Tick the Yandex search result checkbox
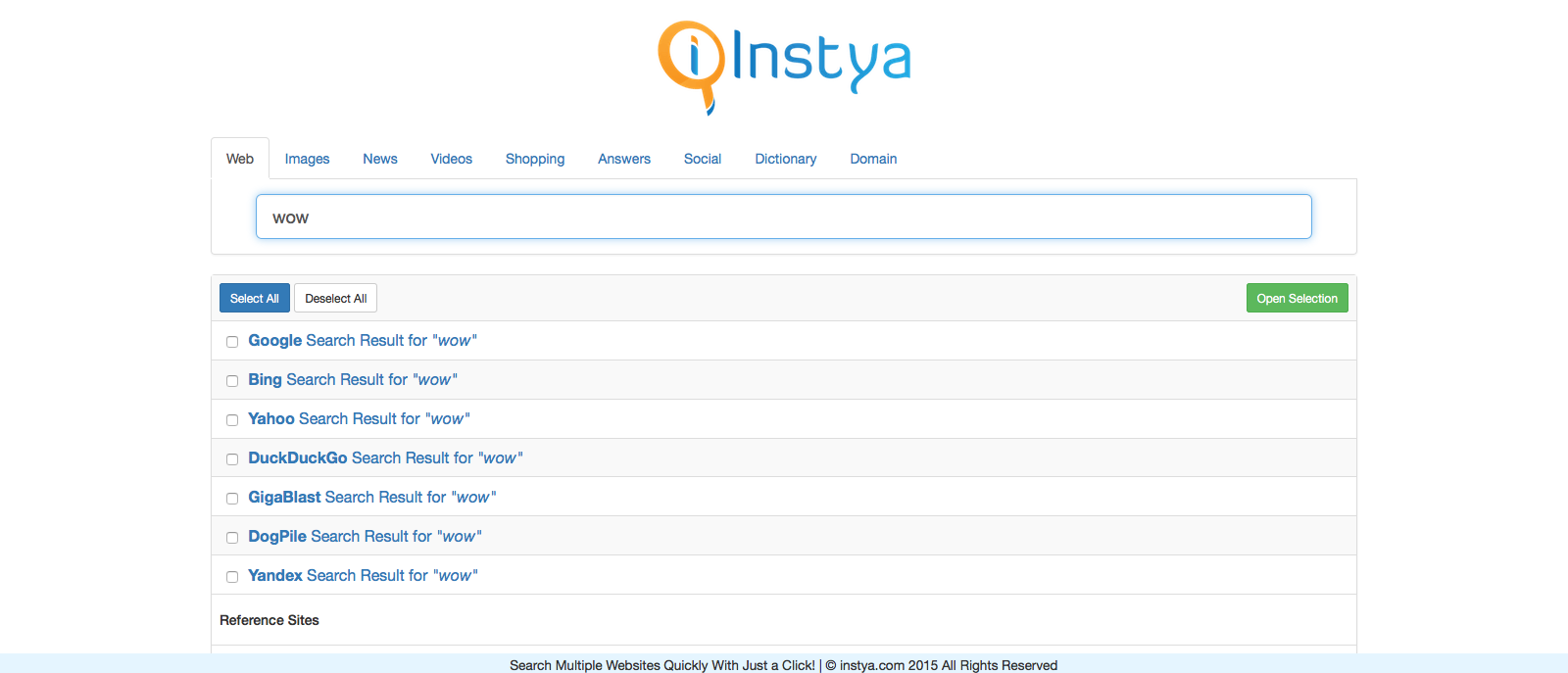The width and height of the screenshot is (1568, 673). 232,577
